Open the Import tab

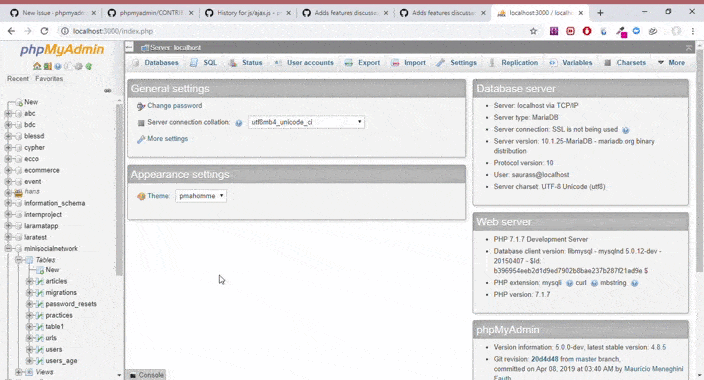[x=408, y=63]
